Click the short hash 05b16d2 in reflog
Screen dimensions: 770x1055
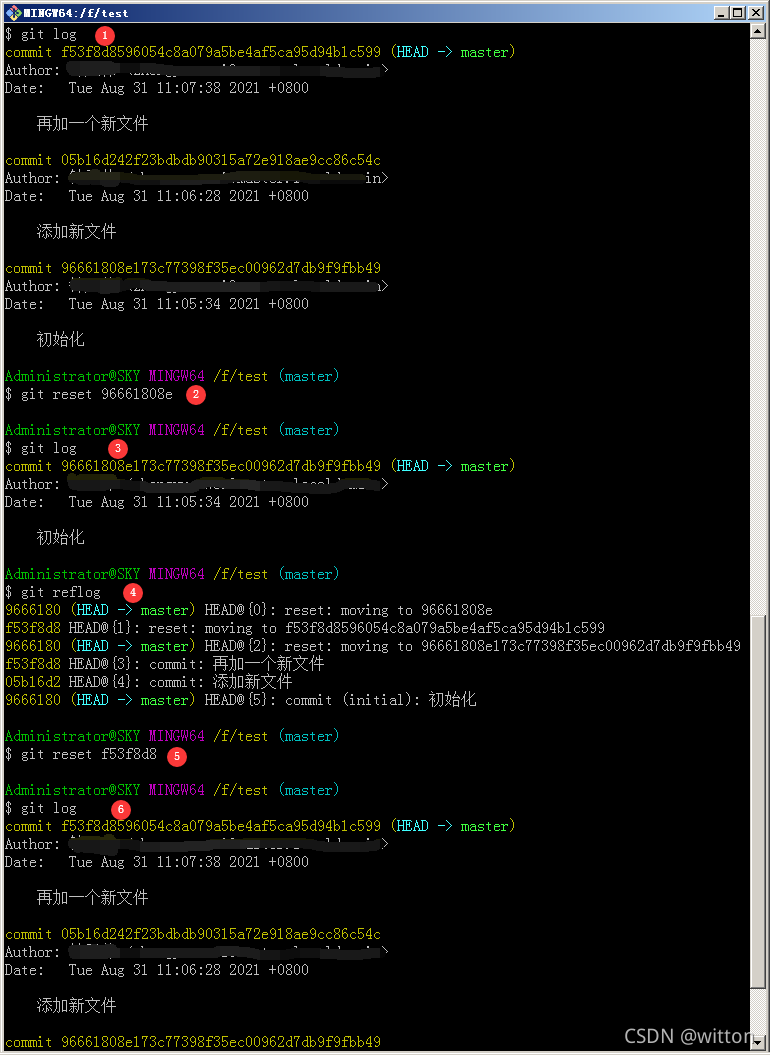[32, 682]
